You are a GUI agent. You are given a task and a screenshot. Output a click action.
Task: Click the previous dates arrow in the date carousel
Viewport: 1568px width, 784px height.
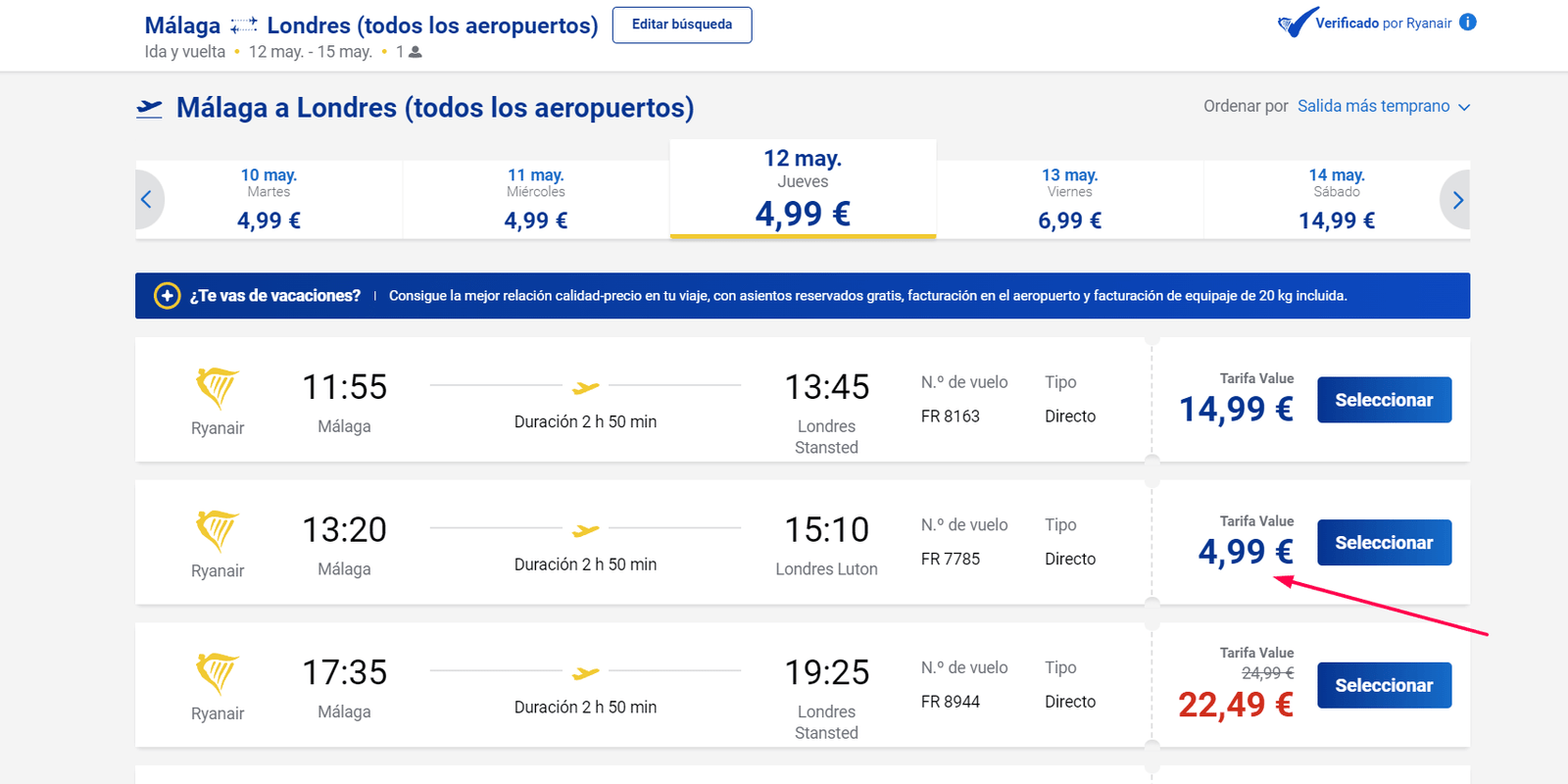click(147, 200)
